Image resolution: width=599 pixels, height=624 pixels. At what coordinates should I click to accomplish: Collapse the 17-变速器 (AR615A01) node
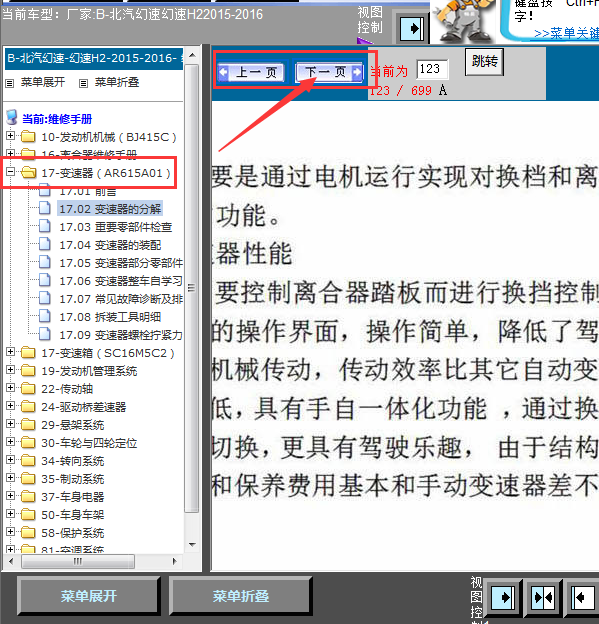[x=11, y=172]
